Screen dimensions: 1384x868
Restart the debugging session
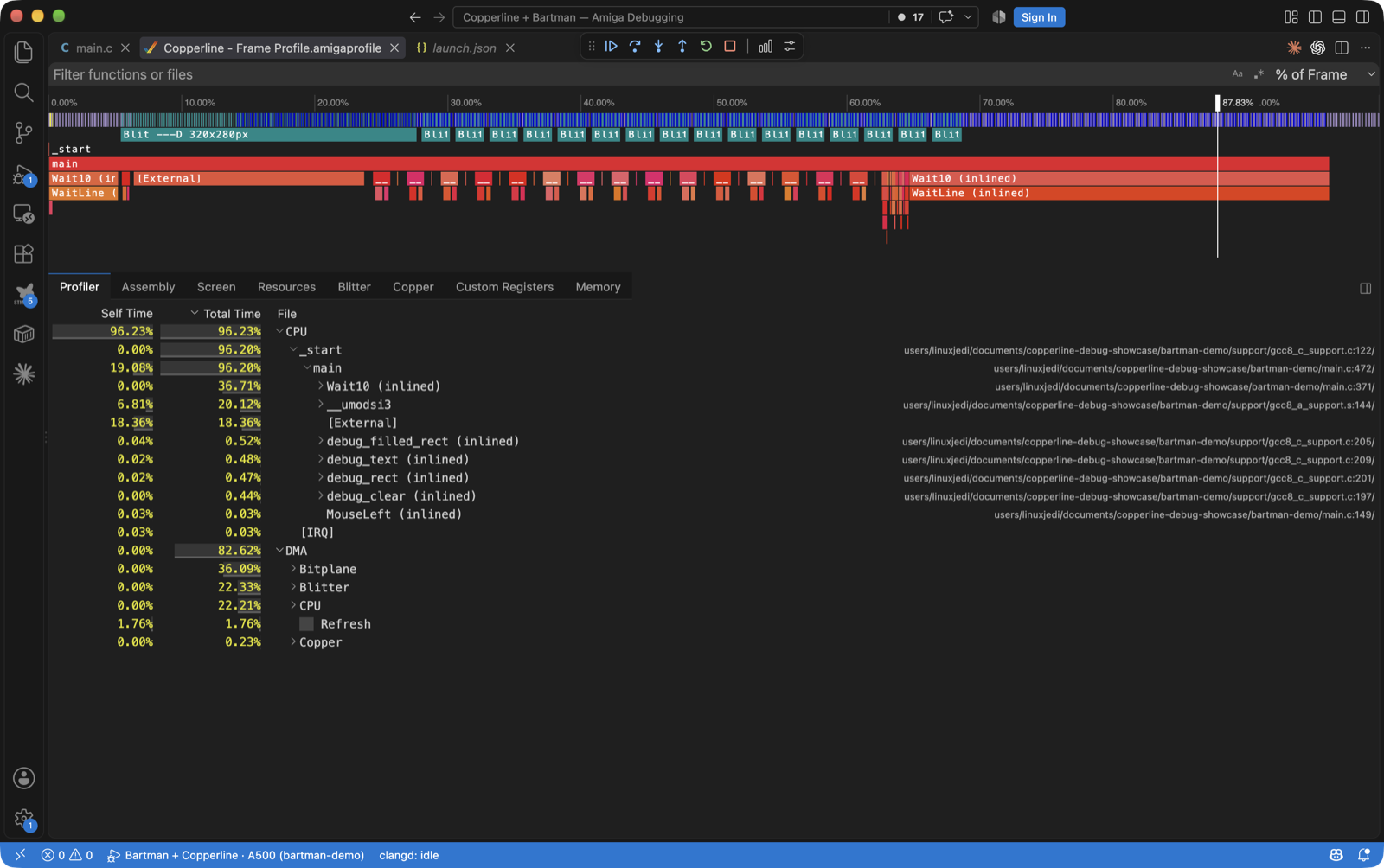706,47
